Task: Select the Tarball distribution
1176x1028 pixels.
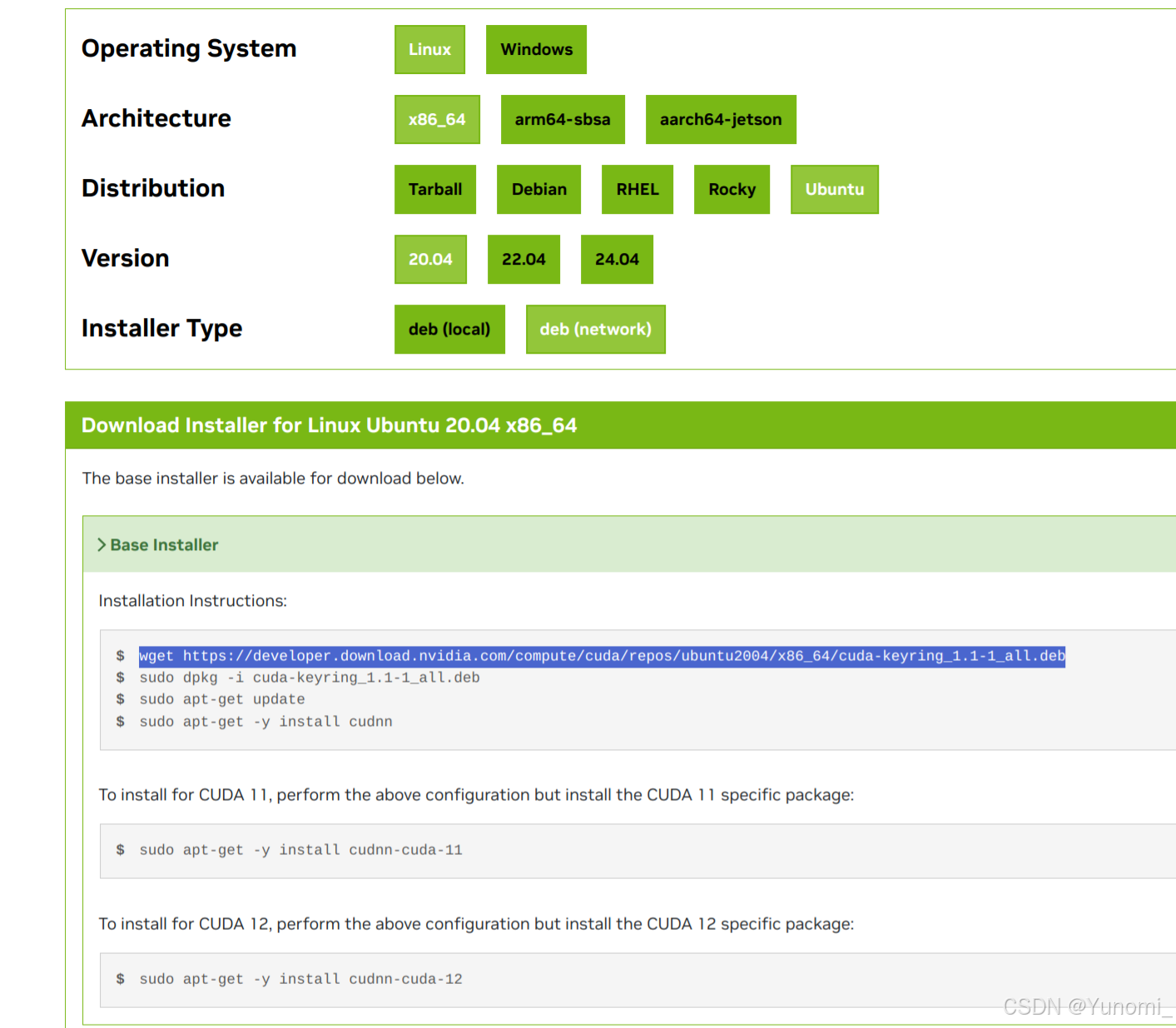Action: pyautogui.click(x=434, y=189)
